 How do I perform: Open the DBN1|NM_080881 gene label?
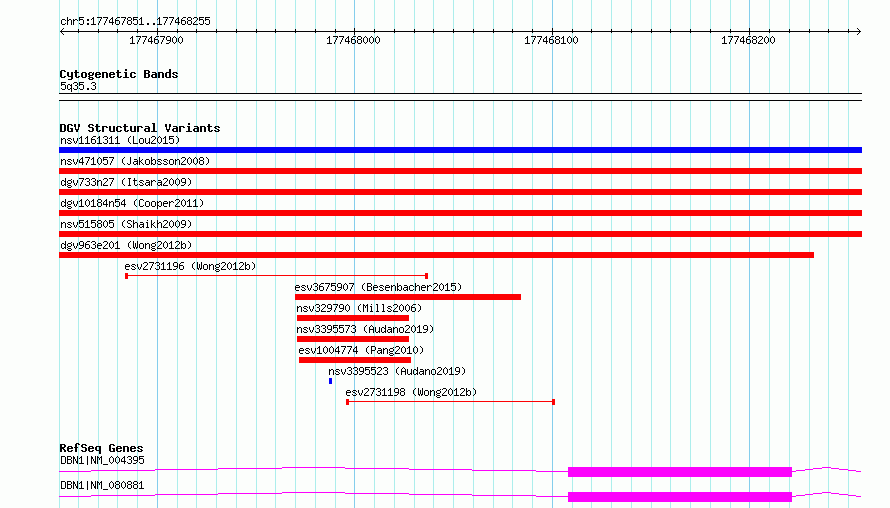click(102, 485)
